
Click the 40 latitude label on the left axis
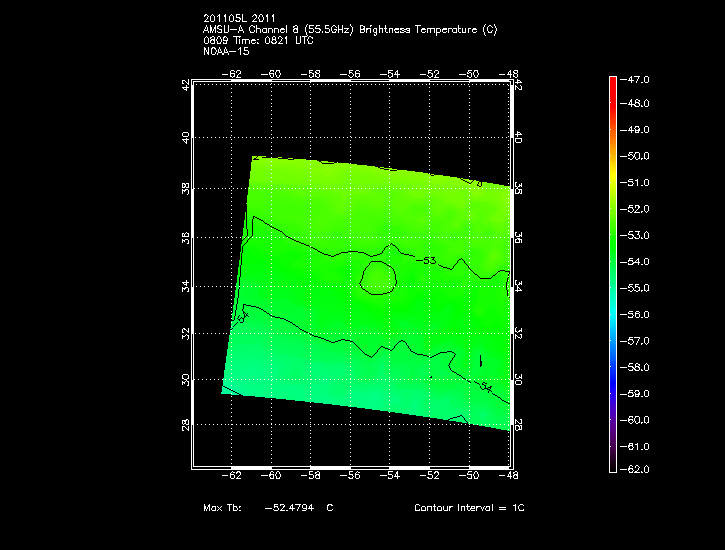(x=185, y=137)
